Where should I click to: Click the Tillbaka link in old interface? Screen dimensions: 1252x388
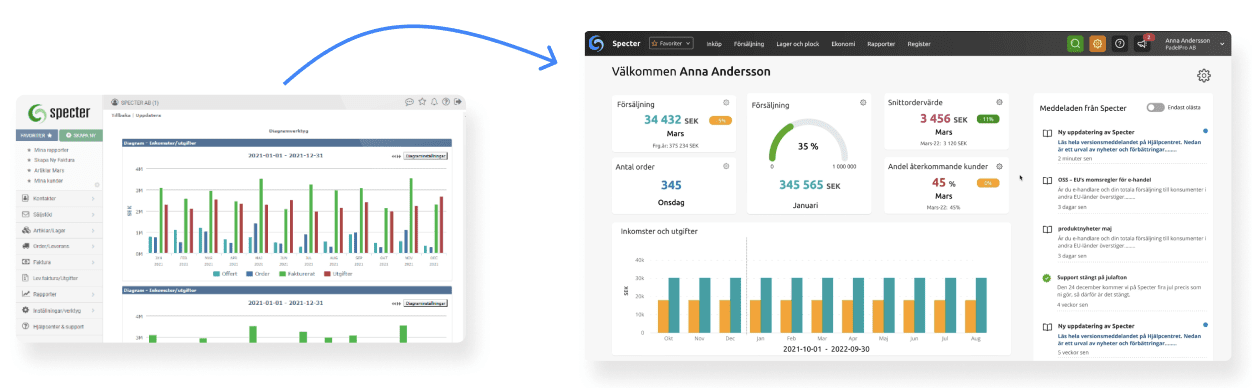[120, 115]
